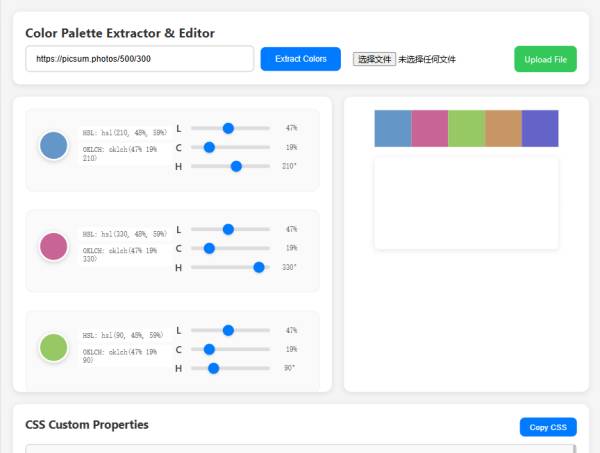600x453 pixels.
Task: Focus the image URL input field
Action: (x=140, y=59)
